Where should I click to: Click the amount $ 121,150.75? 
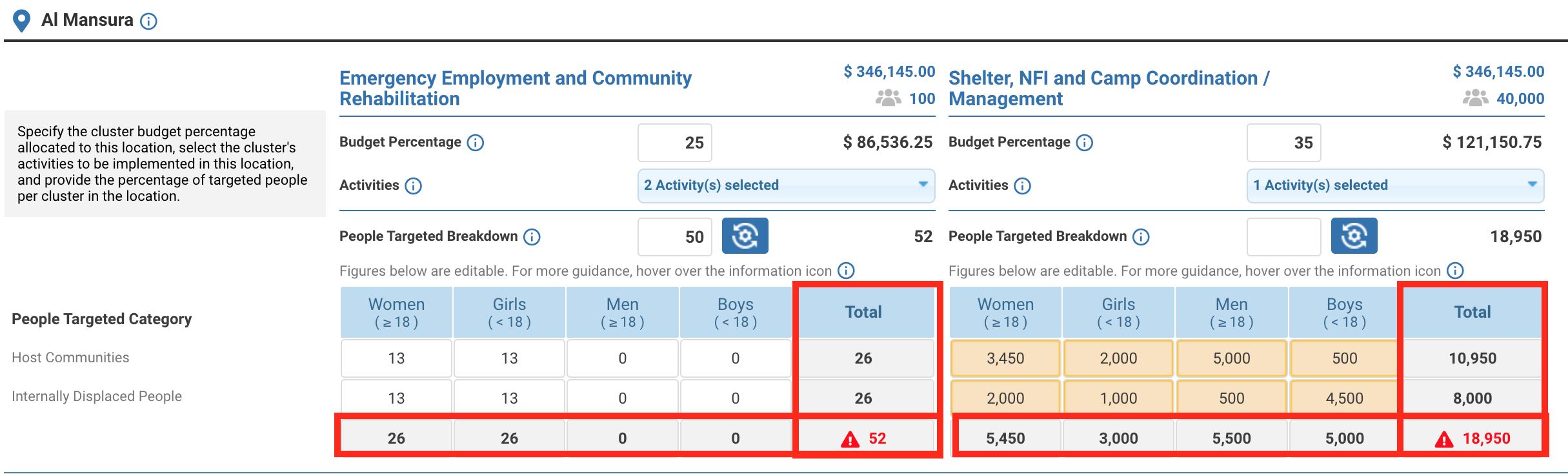(1492, 143)
